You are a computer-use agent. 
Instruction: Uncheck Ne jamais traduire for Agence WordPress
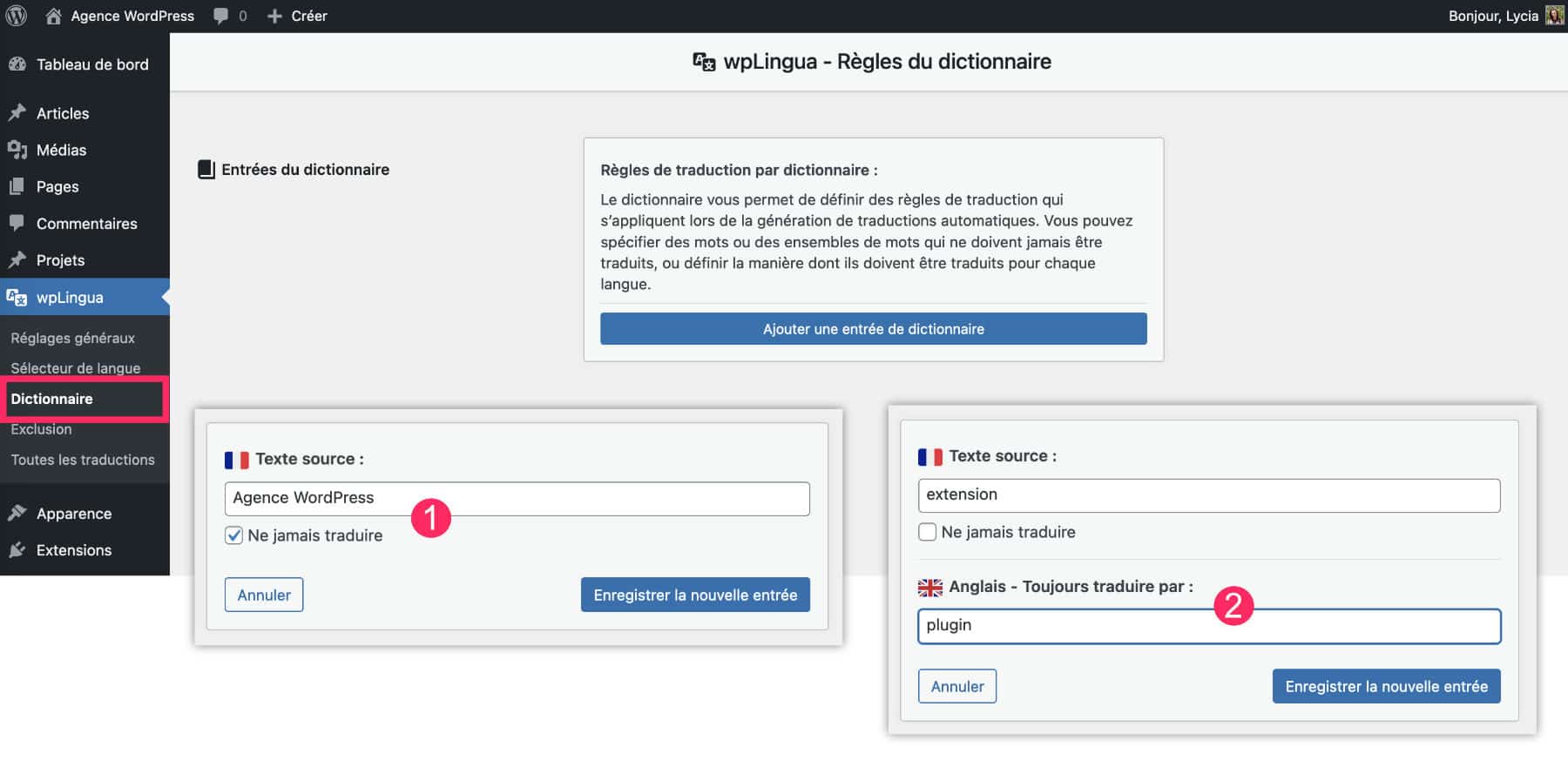(x=233, y=535)
